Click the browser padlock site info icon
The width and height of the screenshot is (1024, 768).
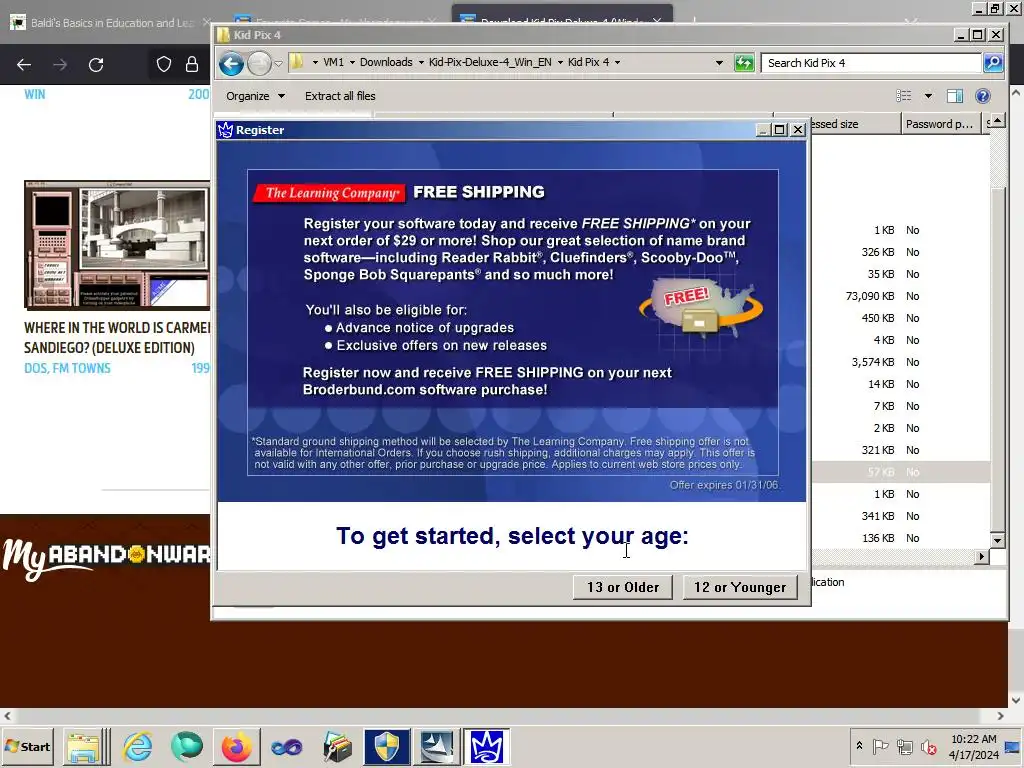point(191,64)
